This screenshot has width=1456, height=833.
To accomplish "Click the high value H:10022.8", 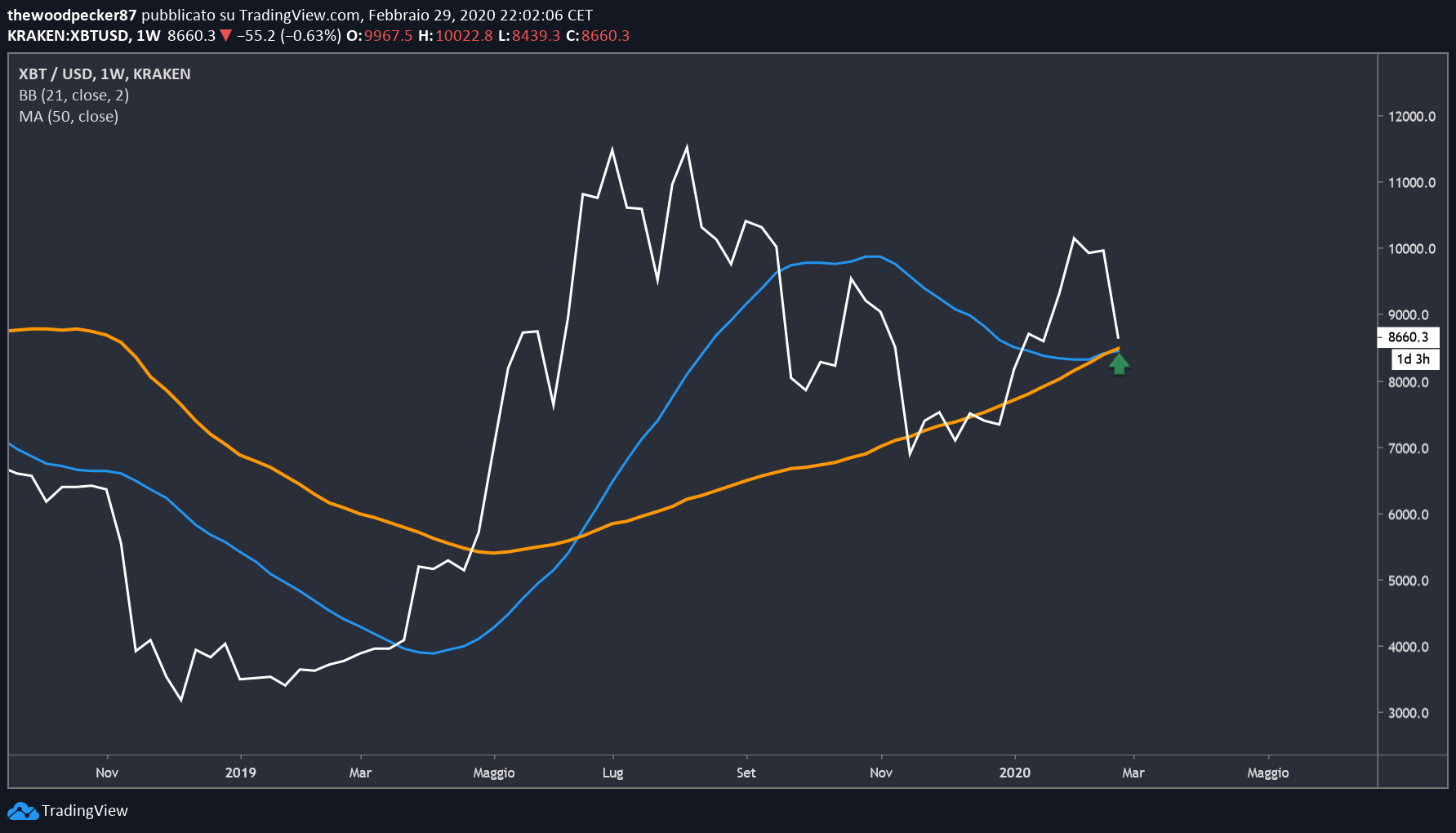I will point(456,35).
